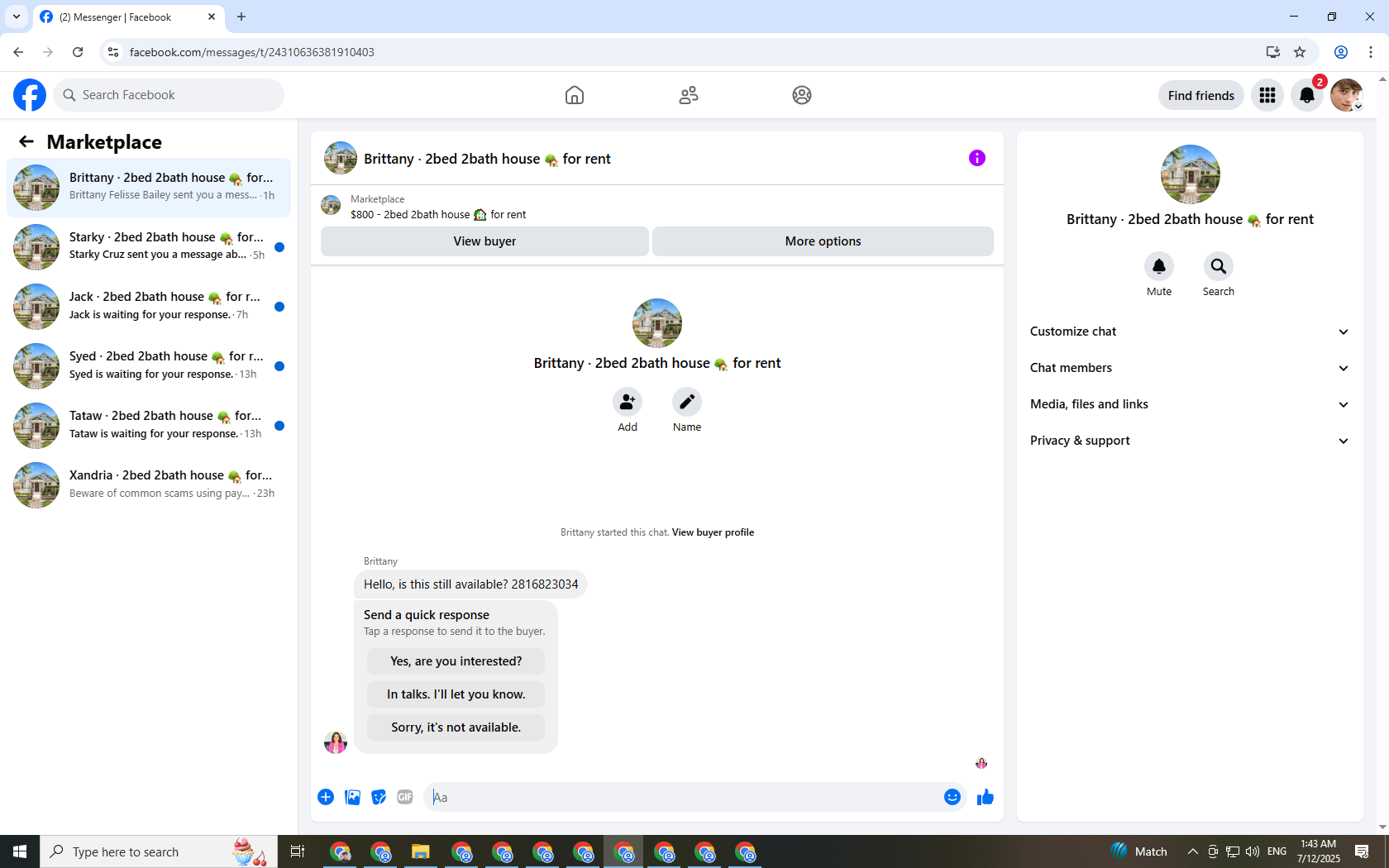Open a new browser tab
The height and width of the screenshot is (868, 1389).
click(241, 17)
